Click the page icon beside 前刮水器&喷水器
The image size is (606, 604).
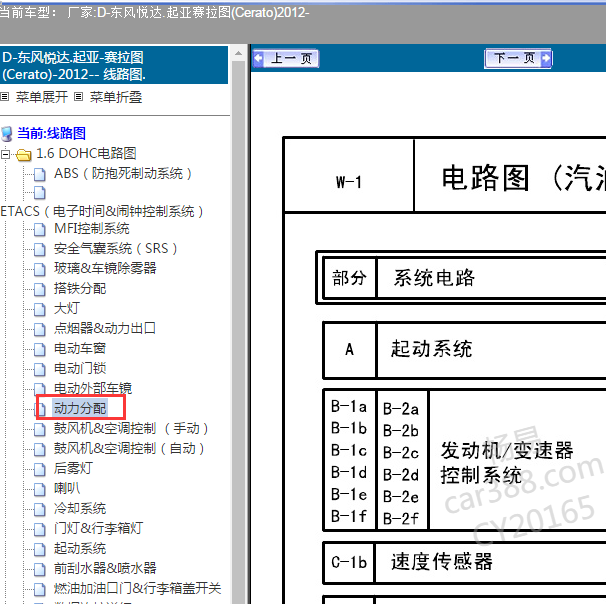[x=39, y=570]
